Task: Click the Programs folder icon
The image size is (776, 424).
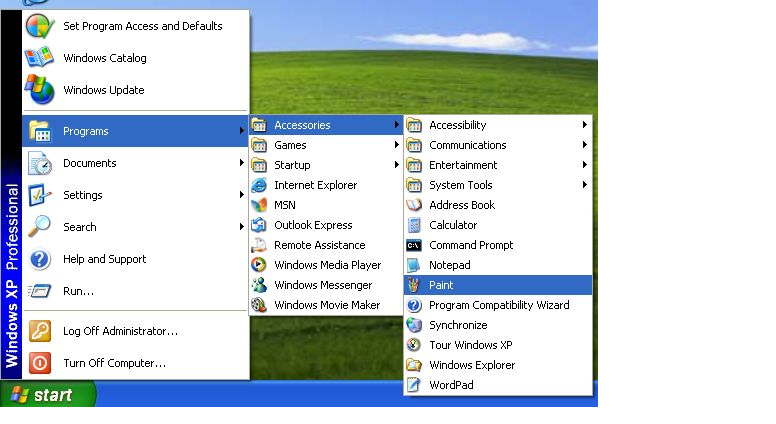Action: 40,131
